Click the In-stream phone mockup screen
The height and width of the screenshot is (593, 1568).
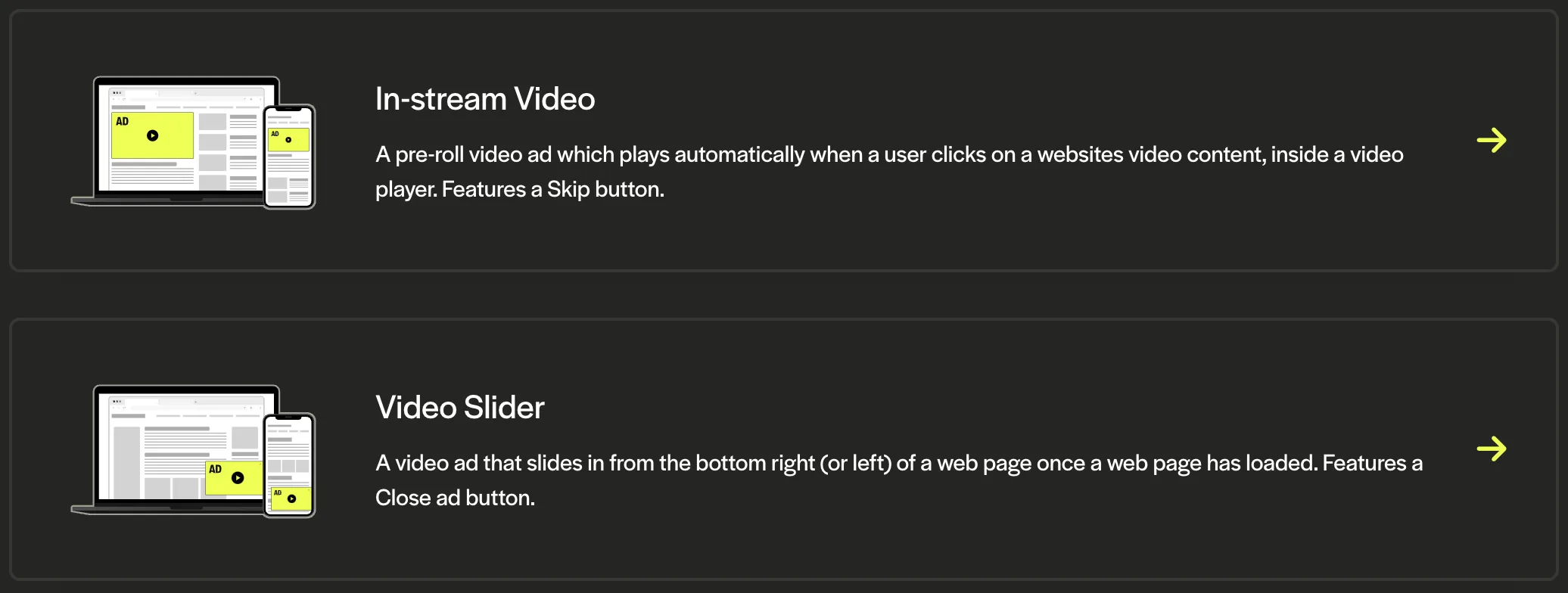[x=289, y=155]
